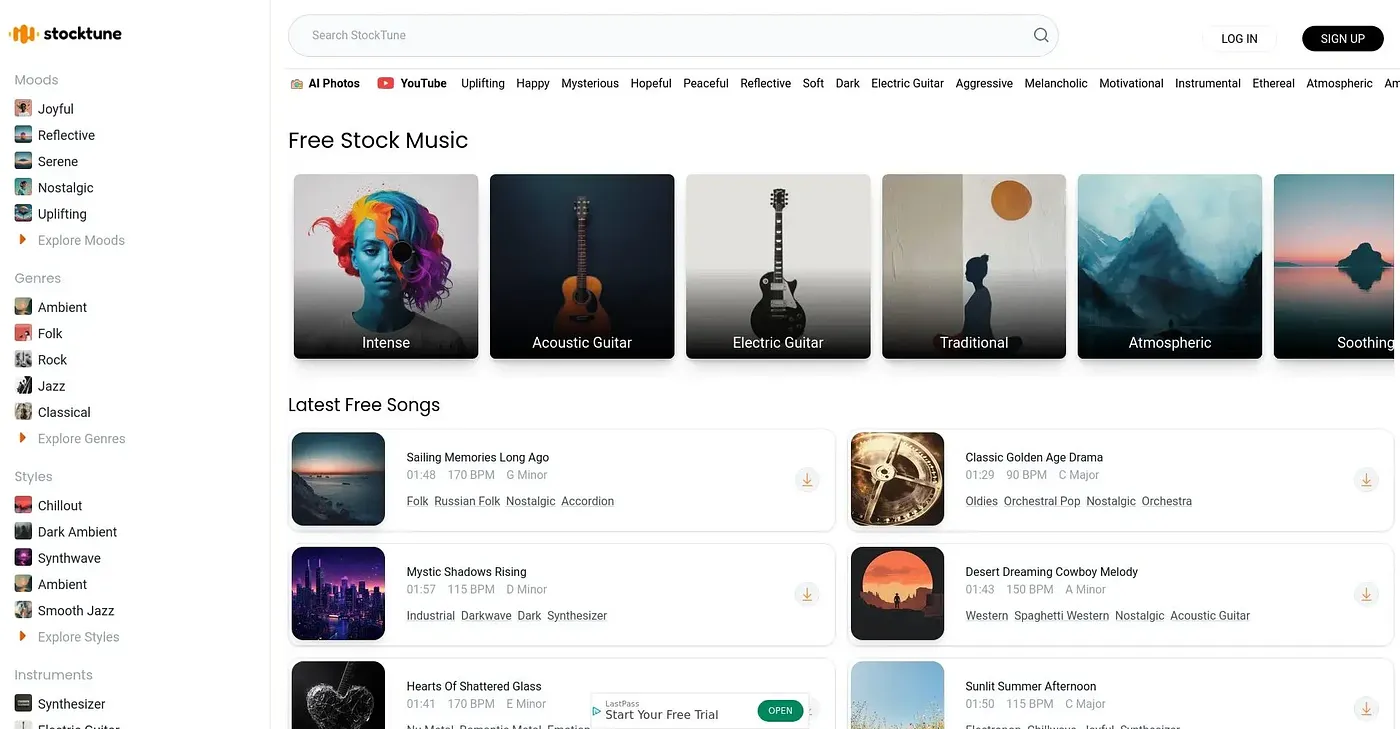The image size is (1400, 729).
Task: Open the Traditional category card
Action: pyautogui.click(x=974, y=266)
